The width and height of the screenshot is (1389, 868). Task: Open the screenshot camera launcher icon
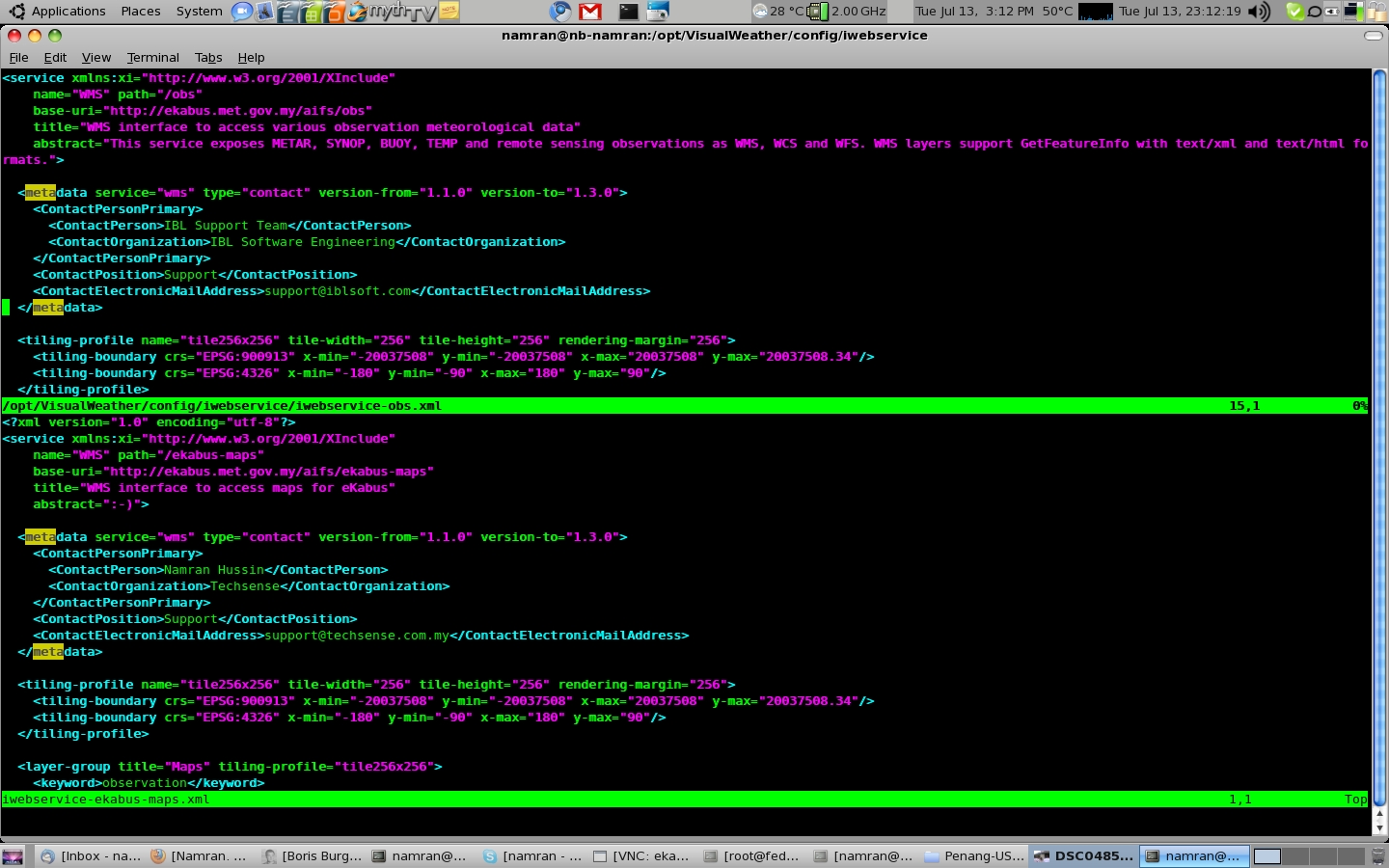[x=658, y=12]
